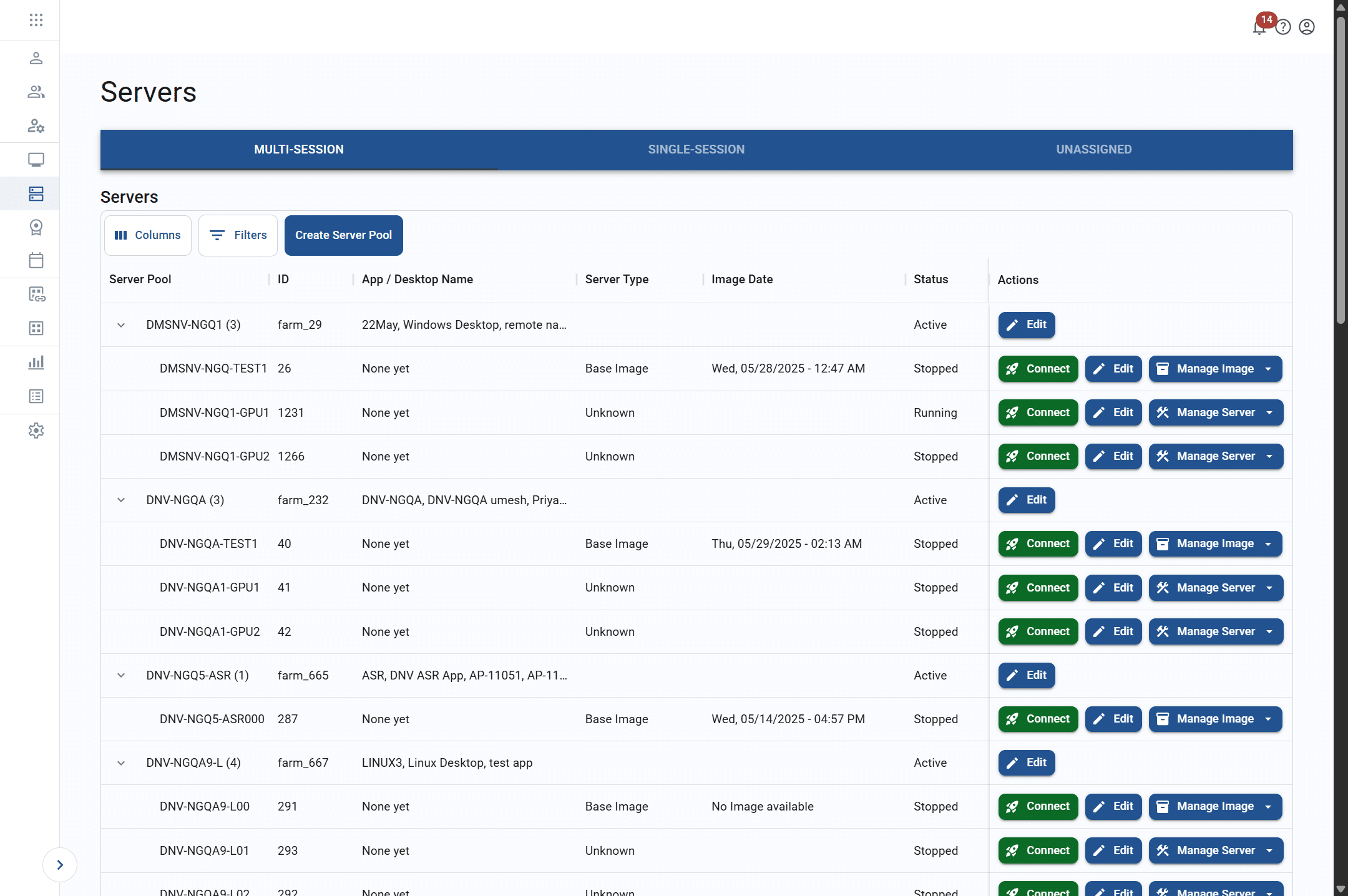Viewport: 1348px width, 896px height.
Task: Open the notifications bell with 14 alerts
Action: (x=1259, y=27)
